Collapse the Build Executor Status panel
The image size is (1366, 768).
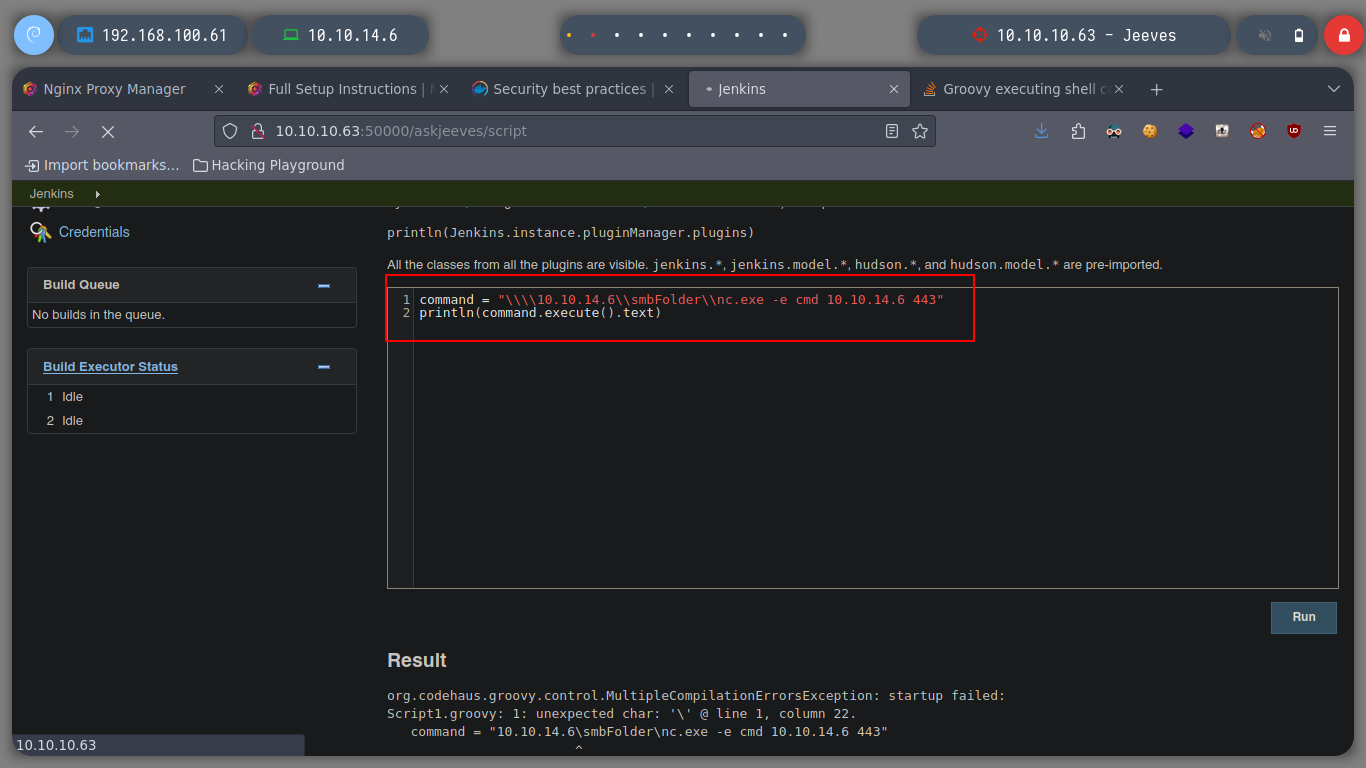pyautogui.click(x=324, y=367)
